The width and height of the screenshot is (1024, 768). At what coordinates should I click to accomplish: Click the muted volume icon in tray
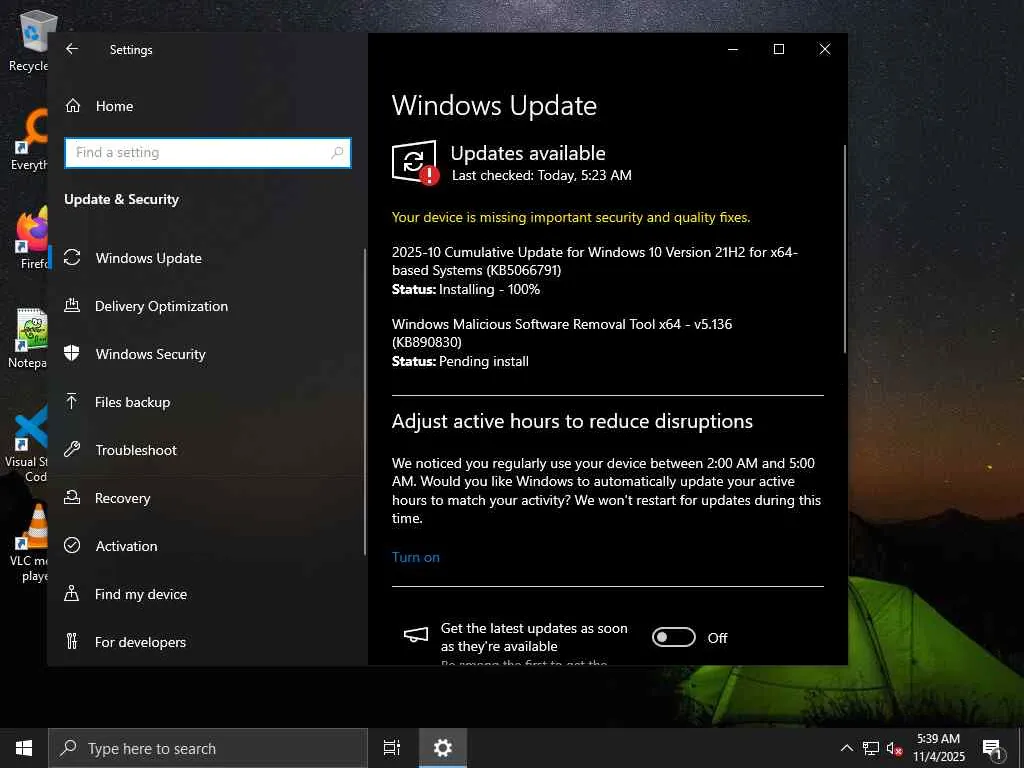(894, 749)
